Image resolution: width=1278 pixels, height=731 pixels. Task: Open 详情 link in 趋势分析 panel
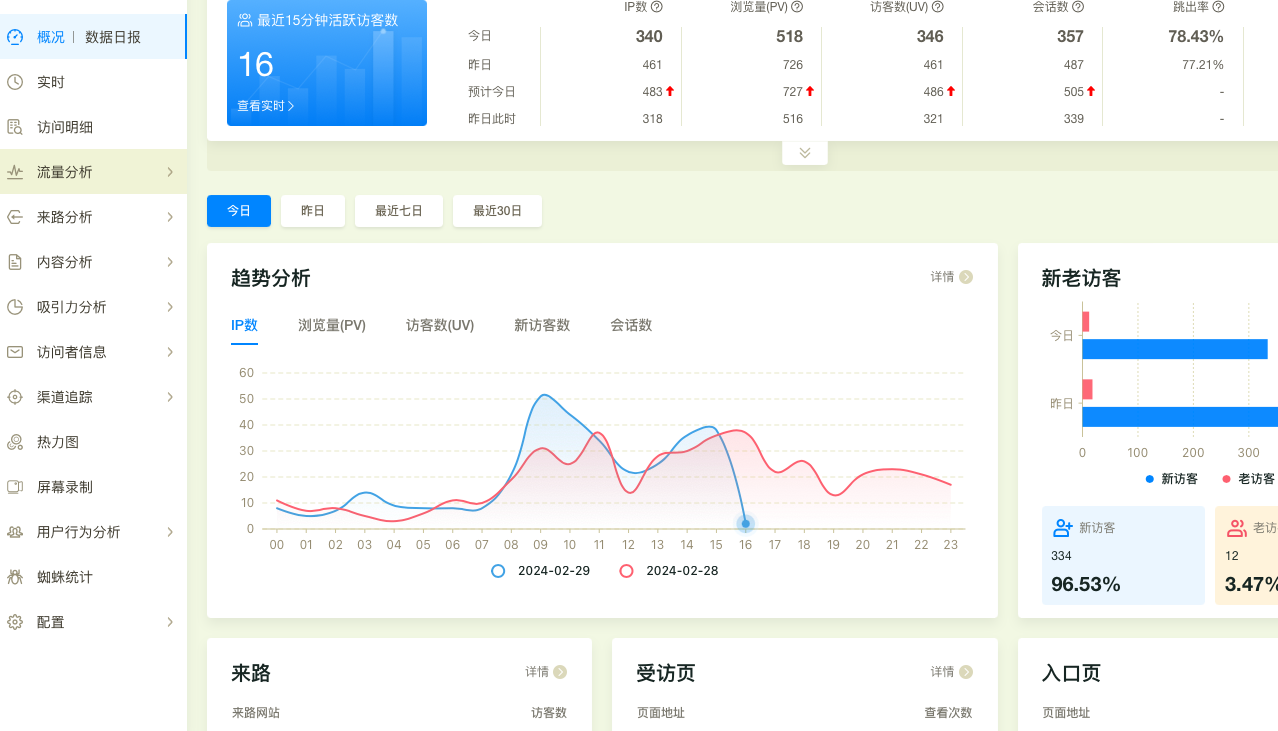(x=951, y=277)
